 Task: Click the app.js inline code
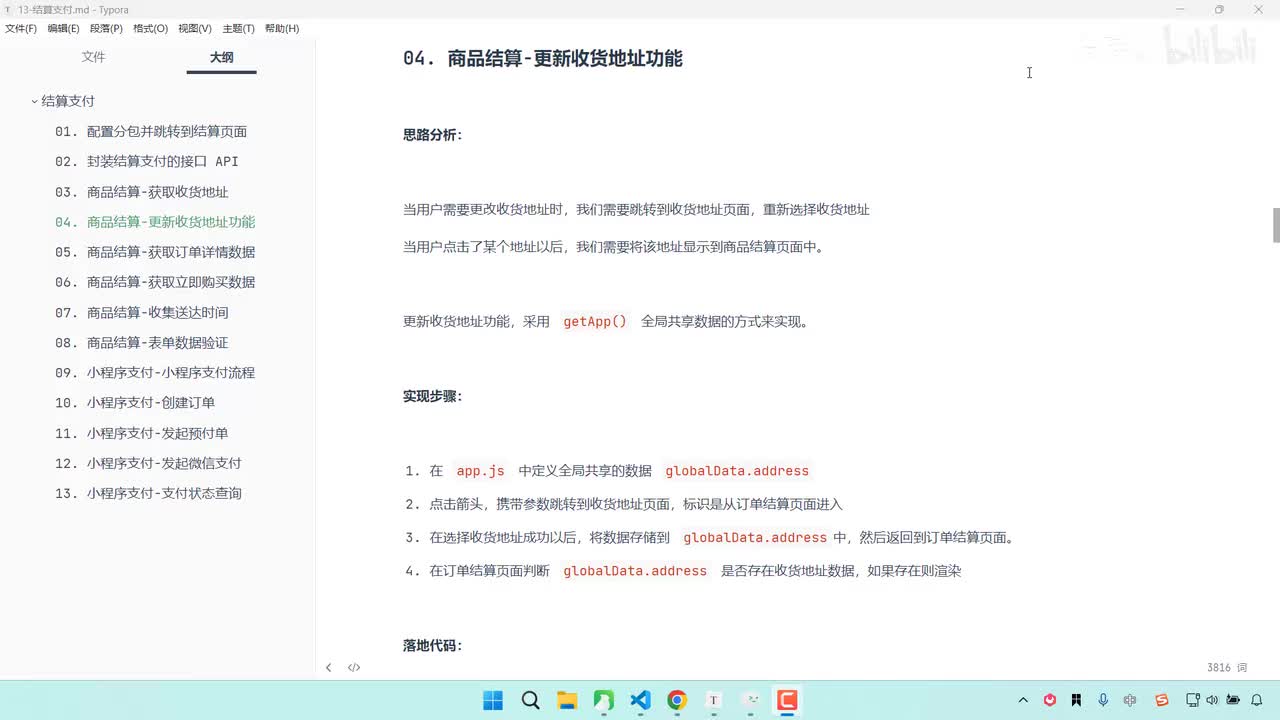pyautogui.click(x=481, y=470)
